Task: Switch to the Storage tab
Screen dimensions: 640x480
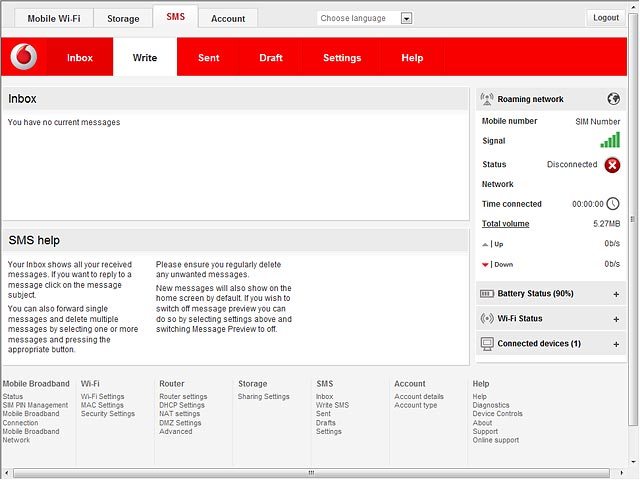Action: click(x=123, y=18)
